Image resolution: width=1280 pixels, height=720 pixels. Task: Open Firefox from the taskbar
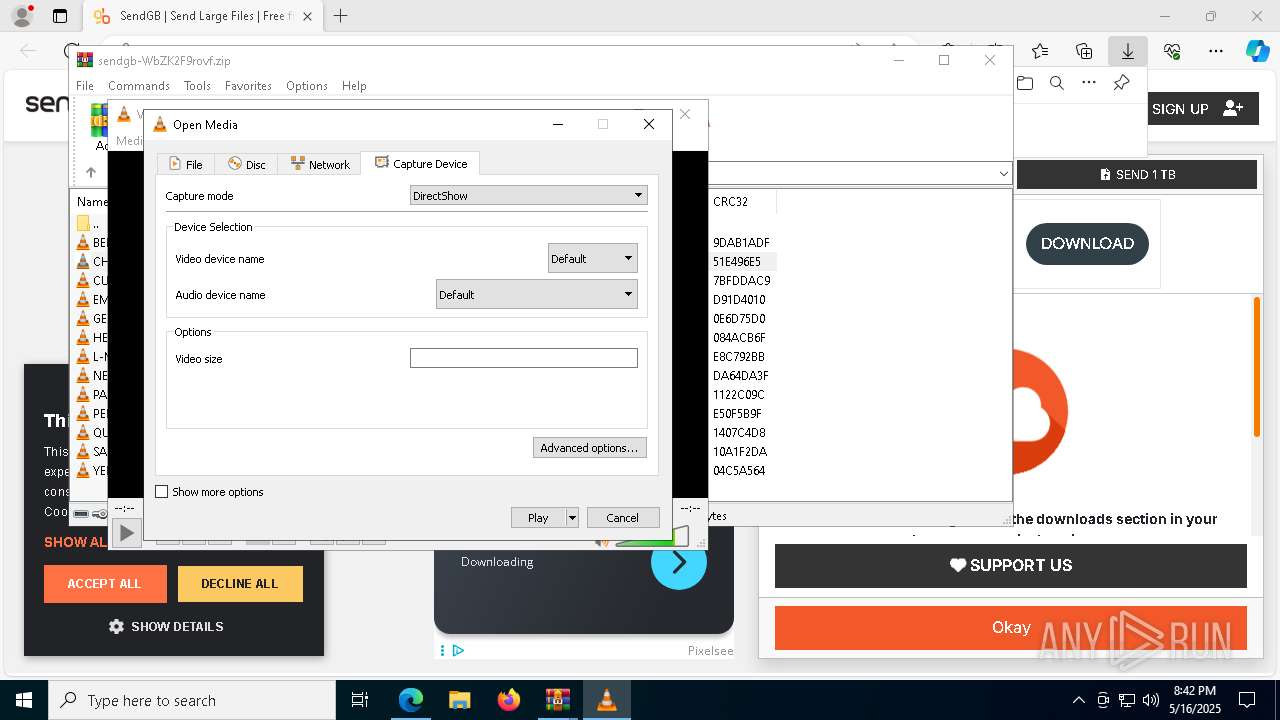pyautogui.click(x=508, y=700)
